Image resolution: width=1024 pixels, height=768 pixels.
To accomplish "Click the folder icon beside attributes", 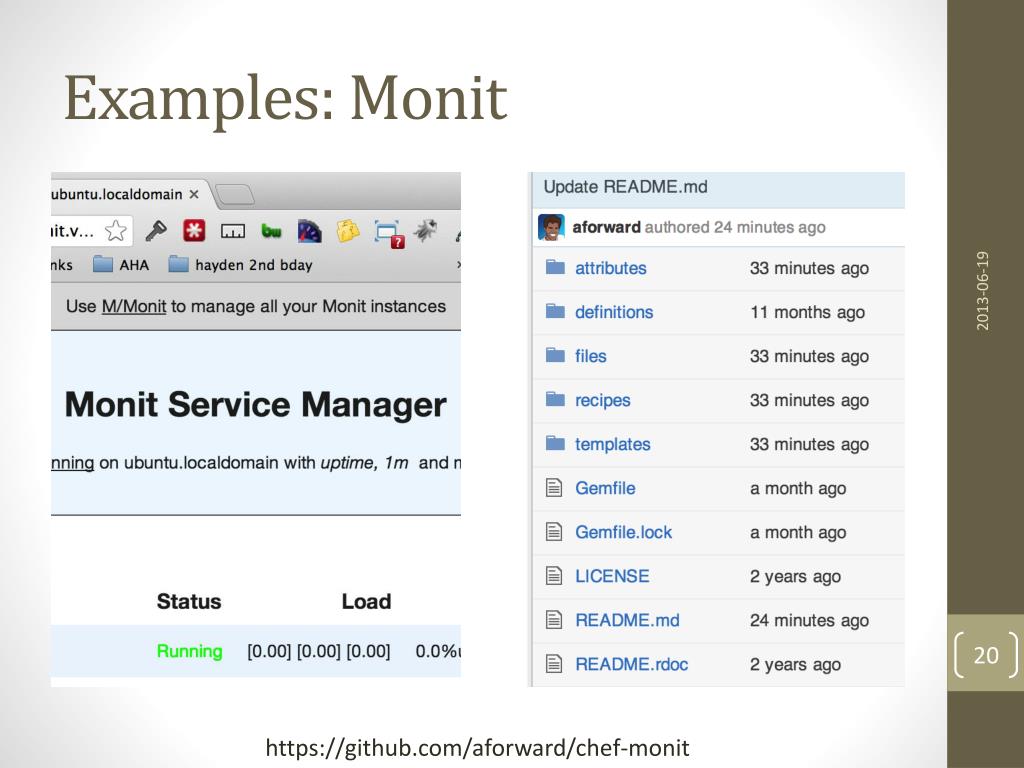I will (x=555, y=267).
